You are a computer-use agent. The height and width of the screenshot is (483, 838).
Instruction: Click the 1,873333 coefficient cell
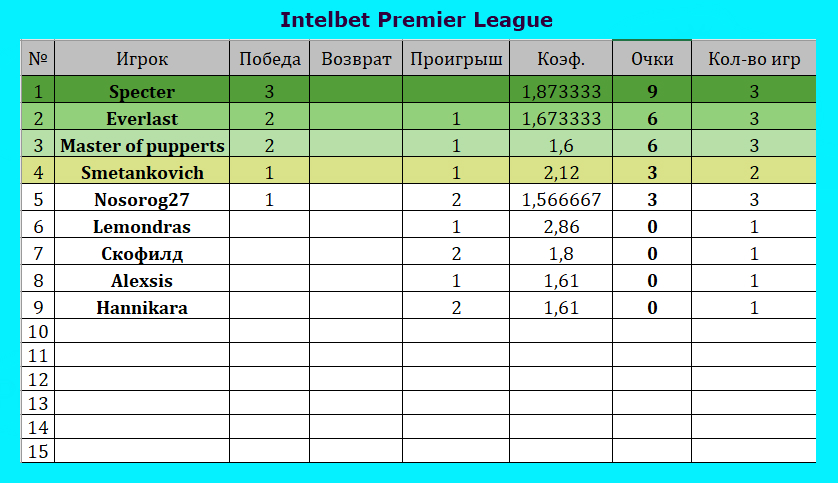pyautogui.click(x=561, y=90)
